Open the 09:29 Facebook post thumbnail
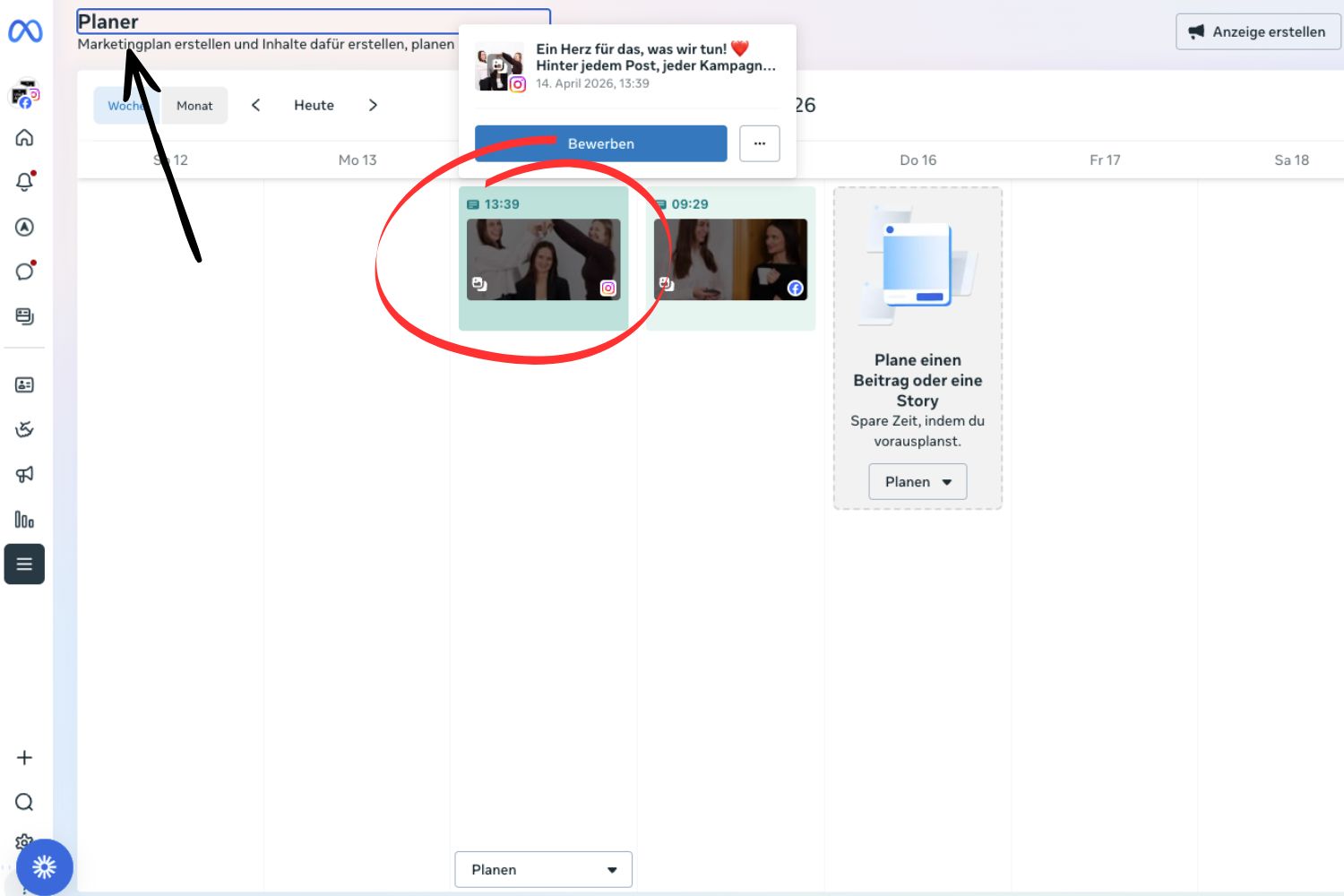This screenshot has width=1344, height=896. point(730,260)
